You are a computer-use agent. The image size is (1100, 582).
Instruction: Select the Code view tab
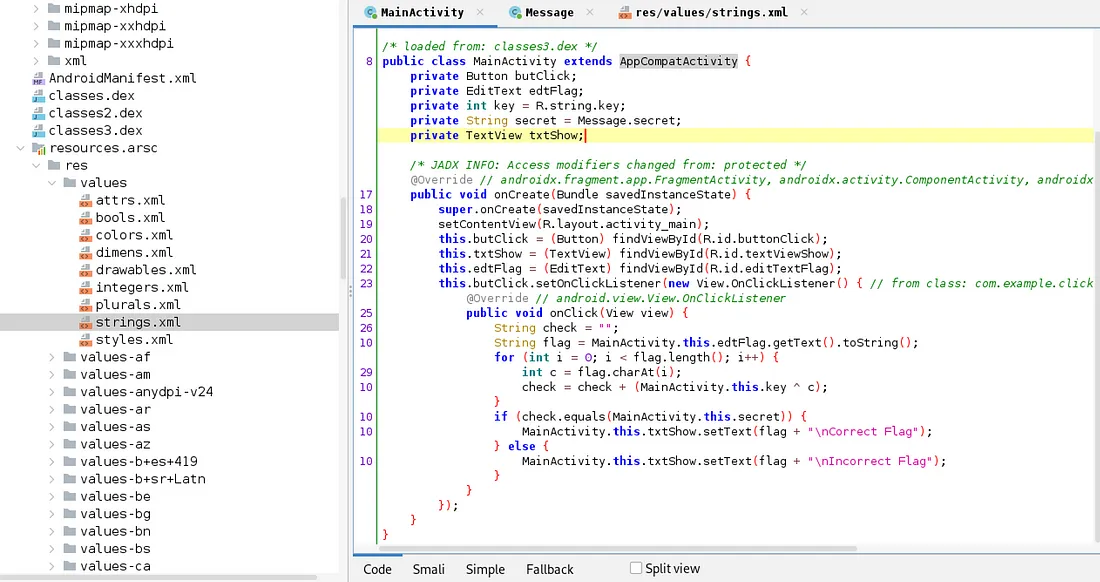pos(377,569)
